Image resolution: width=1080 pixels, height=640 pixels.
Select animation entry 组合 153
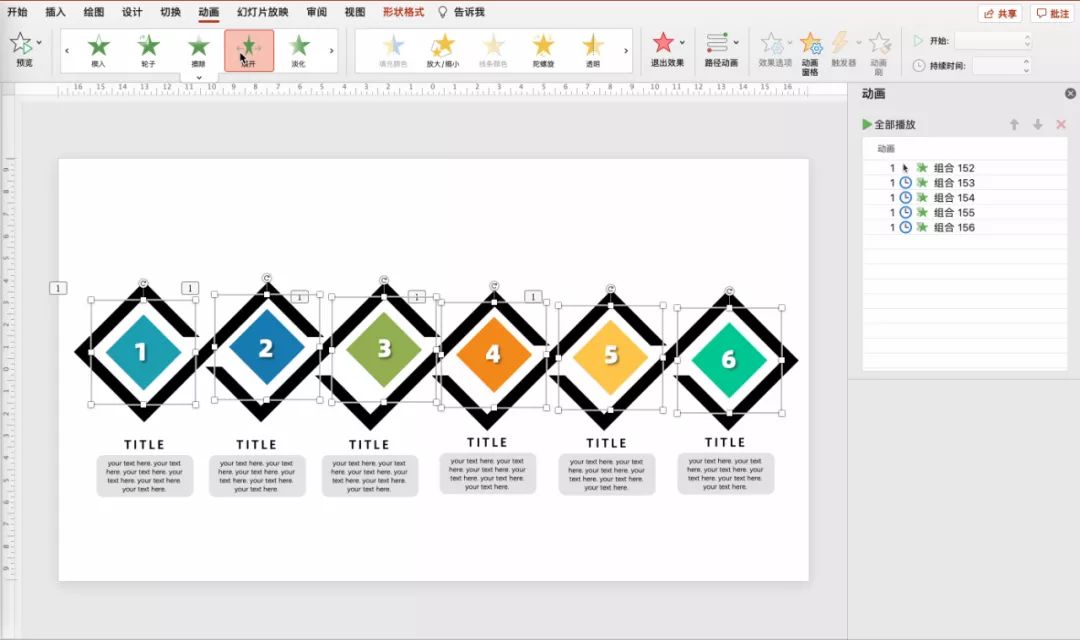(x=964, y=183)
